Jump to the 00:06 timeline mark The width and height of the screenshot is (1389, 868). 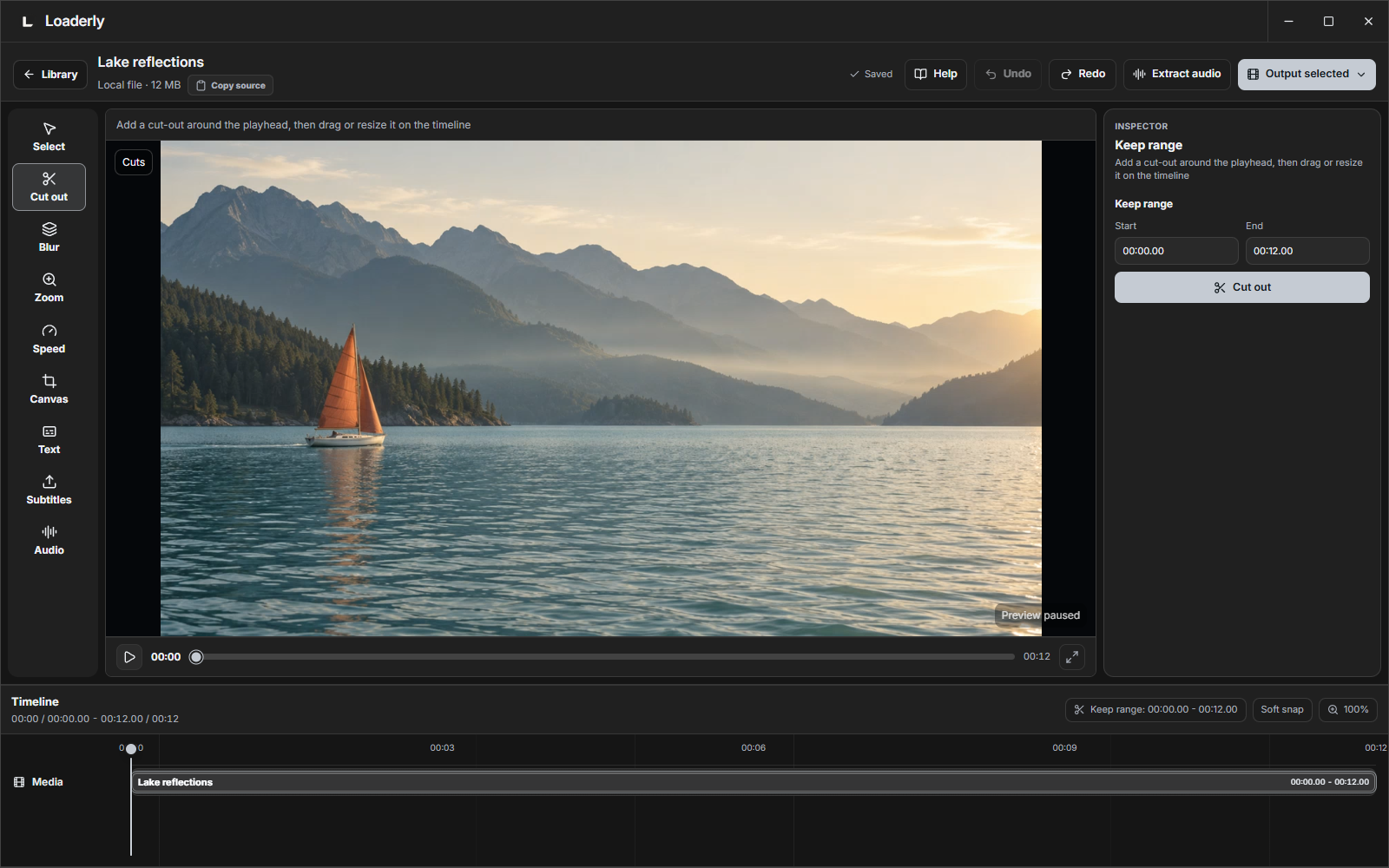click(x=754, y=747)
